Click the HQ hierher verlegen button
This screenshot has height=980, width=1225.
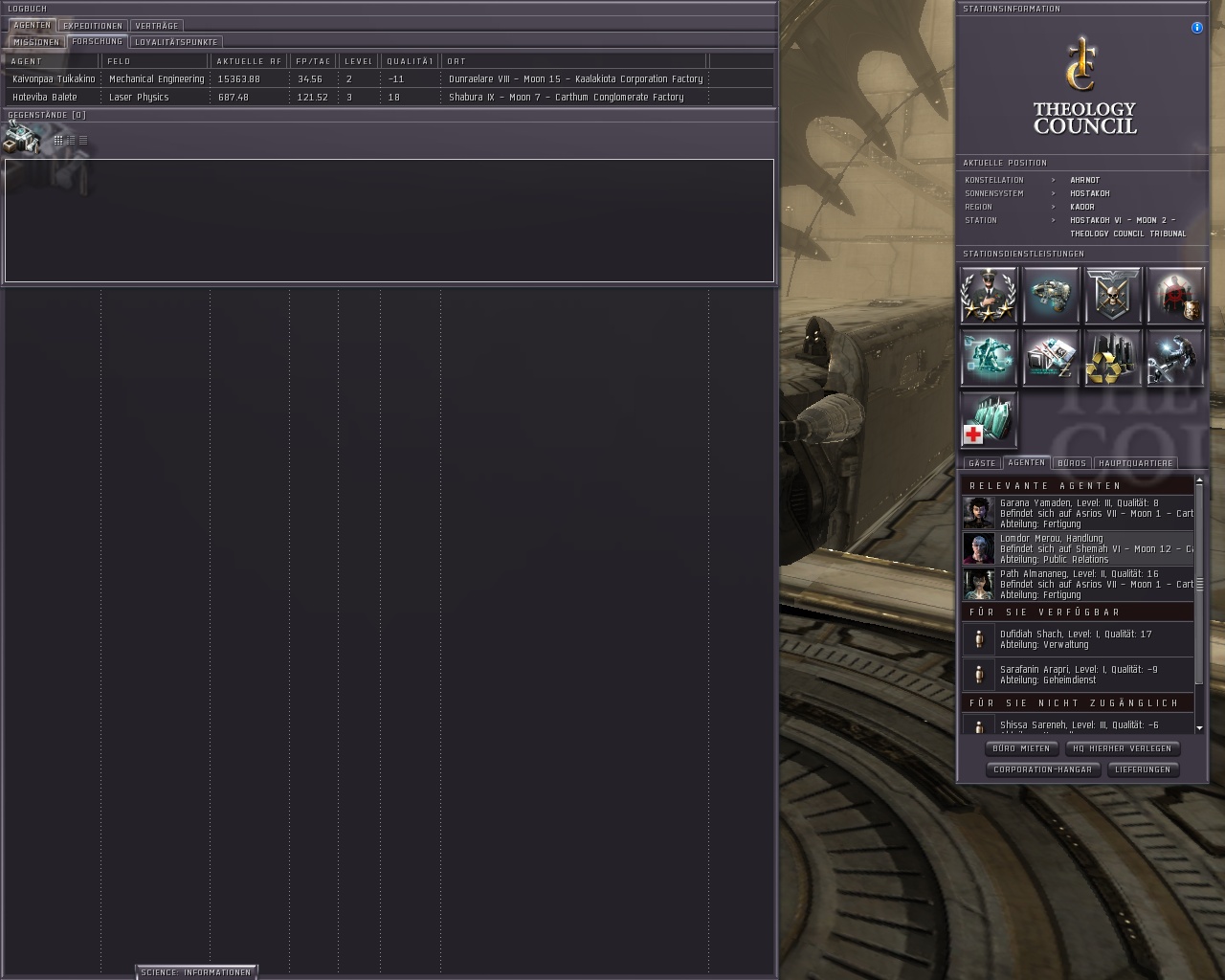click(1122, 748)
